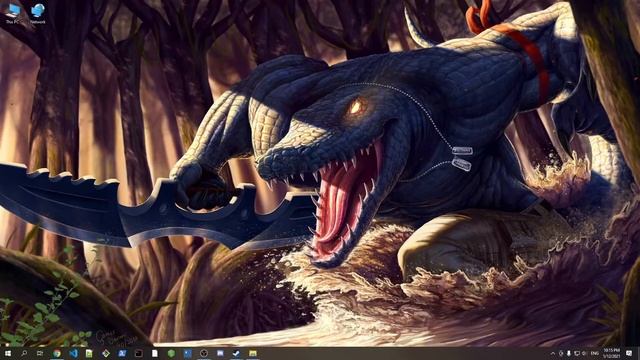The image size is (640, 360).
Task: Open the Network desktop icon
Action: coord(38,13)
